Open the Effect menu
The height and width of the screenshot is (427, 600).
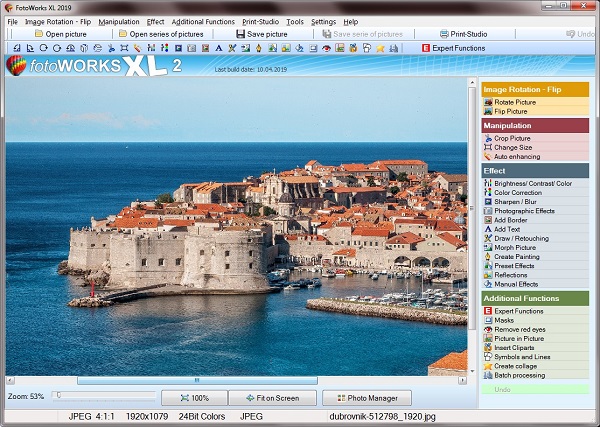click(155, 21)
